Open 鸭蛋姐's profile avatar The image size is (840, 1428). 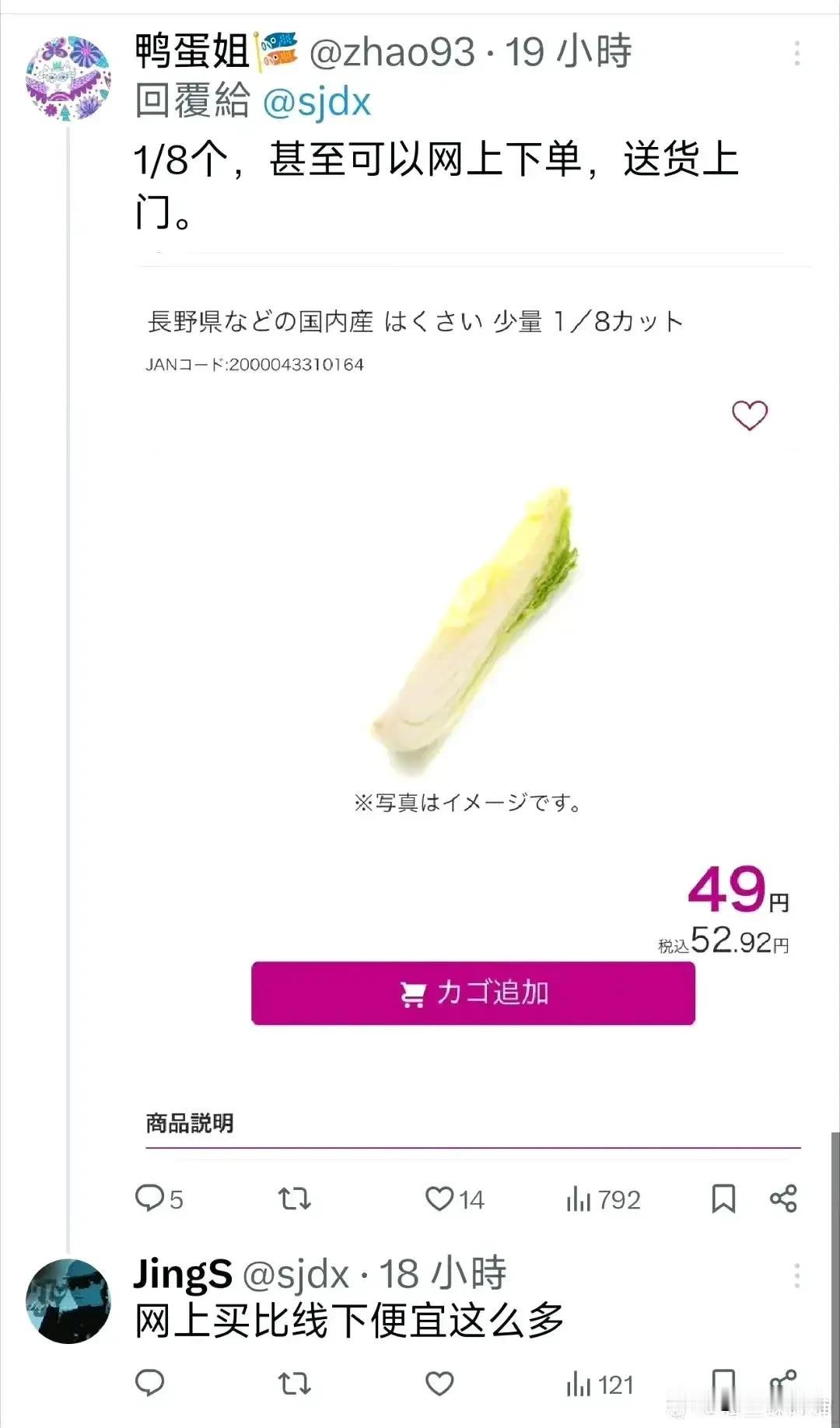click(68, 78)
